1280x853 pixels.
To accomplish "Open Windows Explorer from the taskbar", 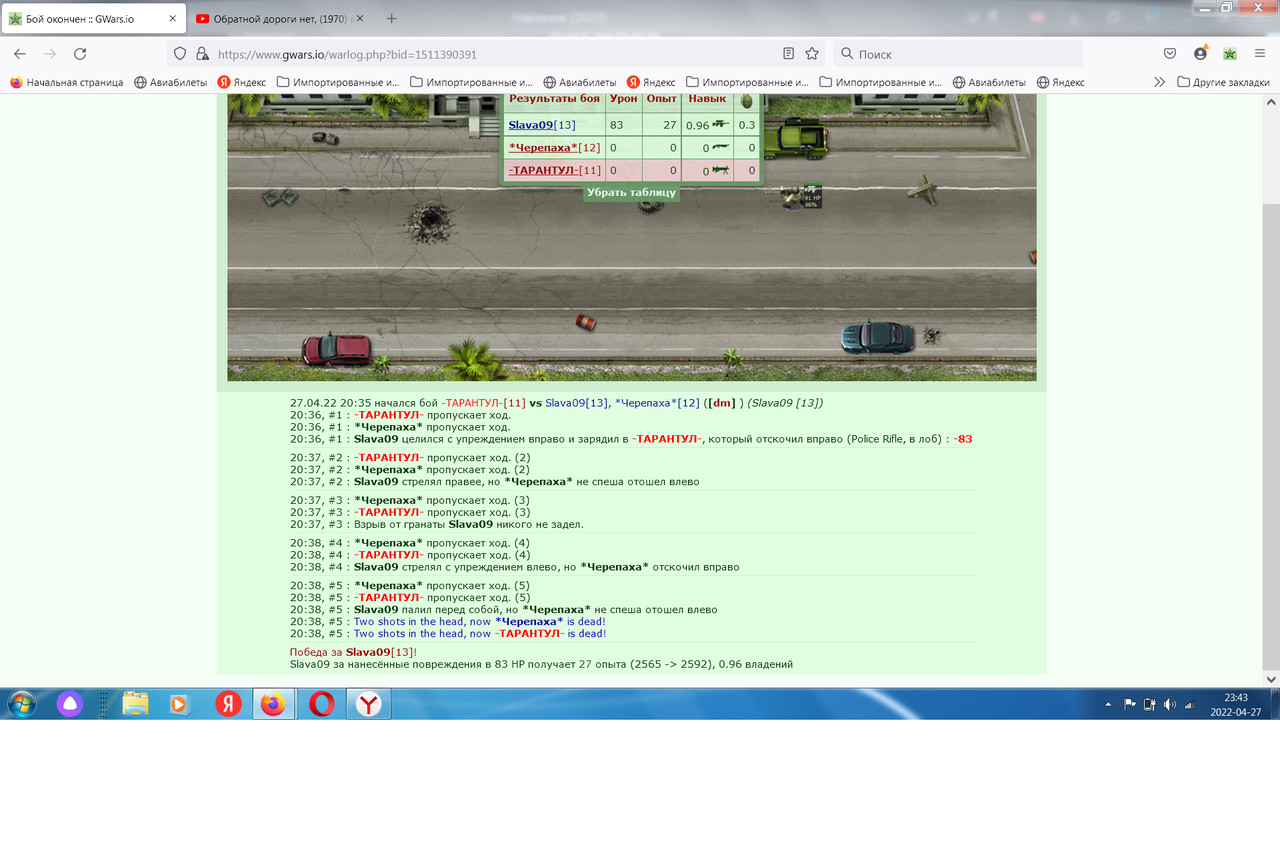I will point(135,704).
